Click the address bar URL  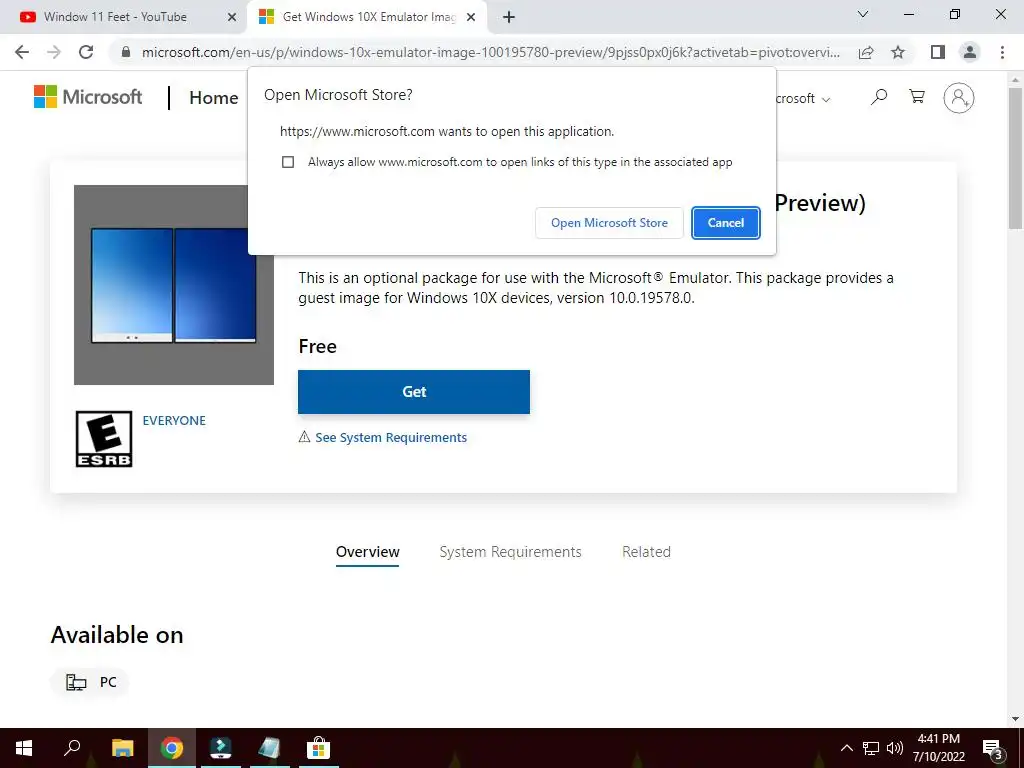coord(490,52)
